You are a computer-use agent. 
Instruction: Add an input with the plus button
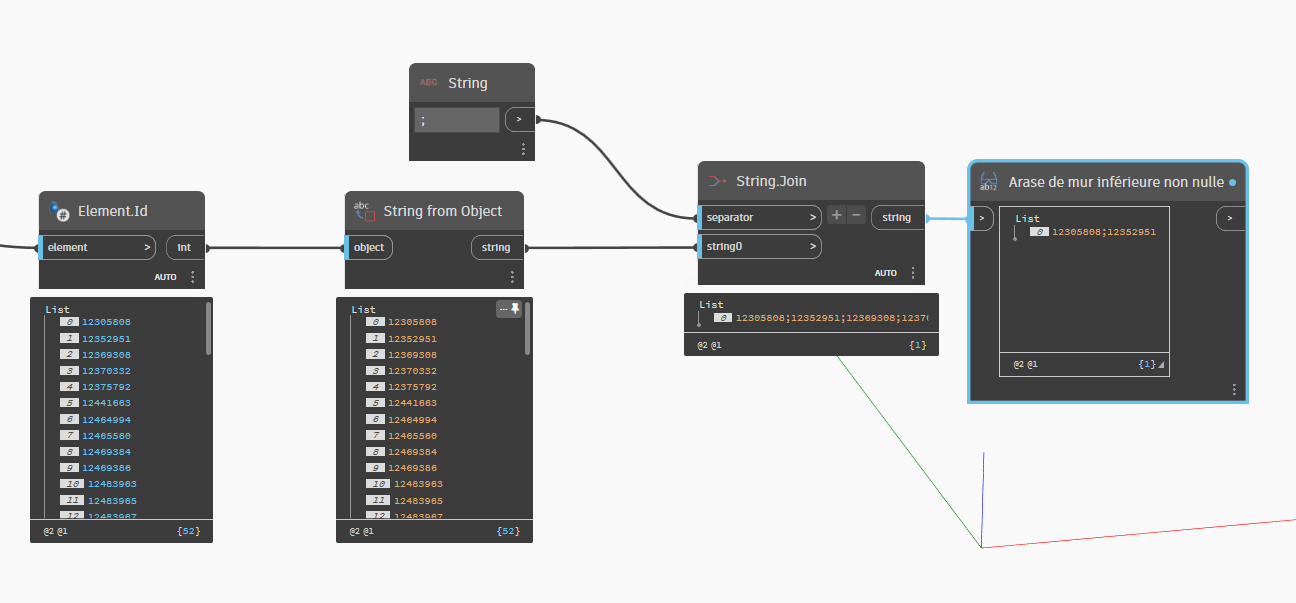836,216
